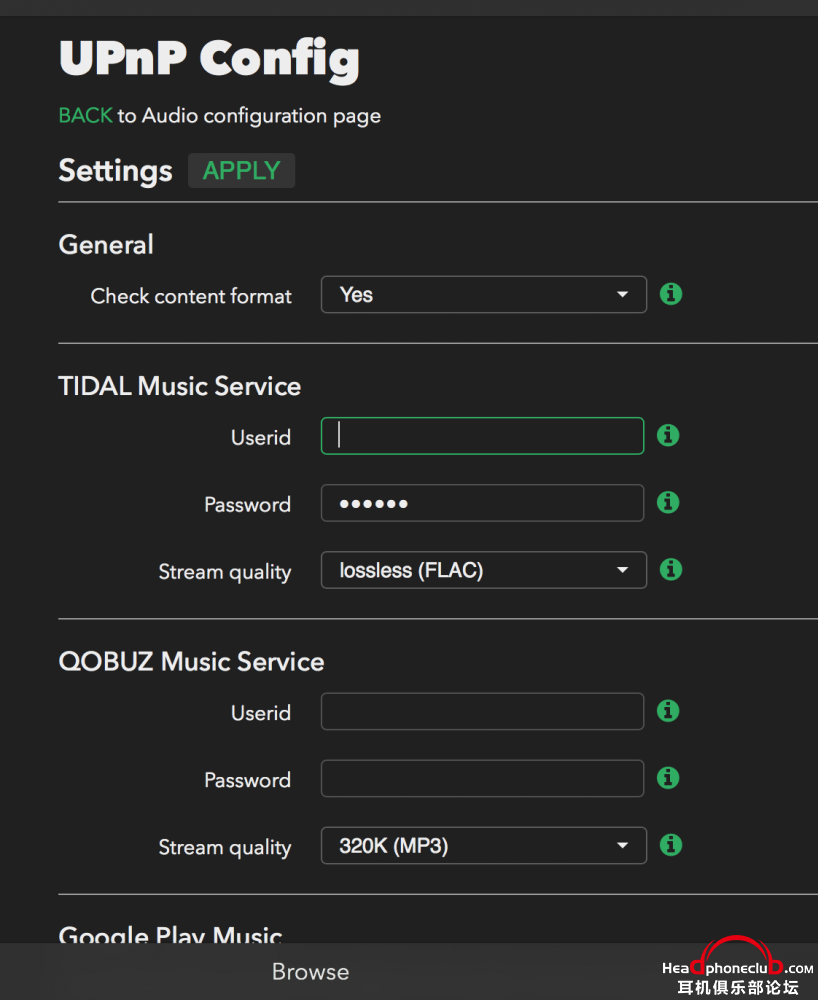The image size is (818, 1000).
Task: Click info icon beside QOBUZ Stream quality
Action: [671, 845]
